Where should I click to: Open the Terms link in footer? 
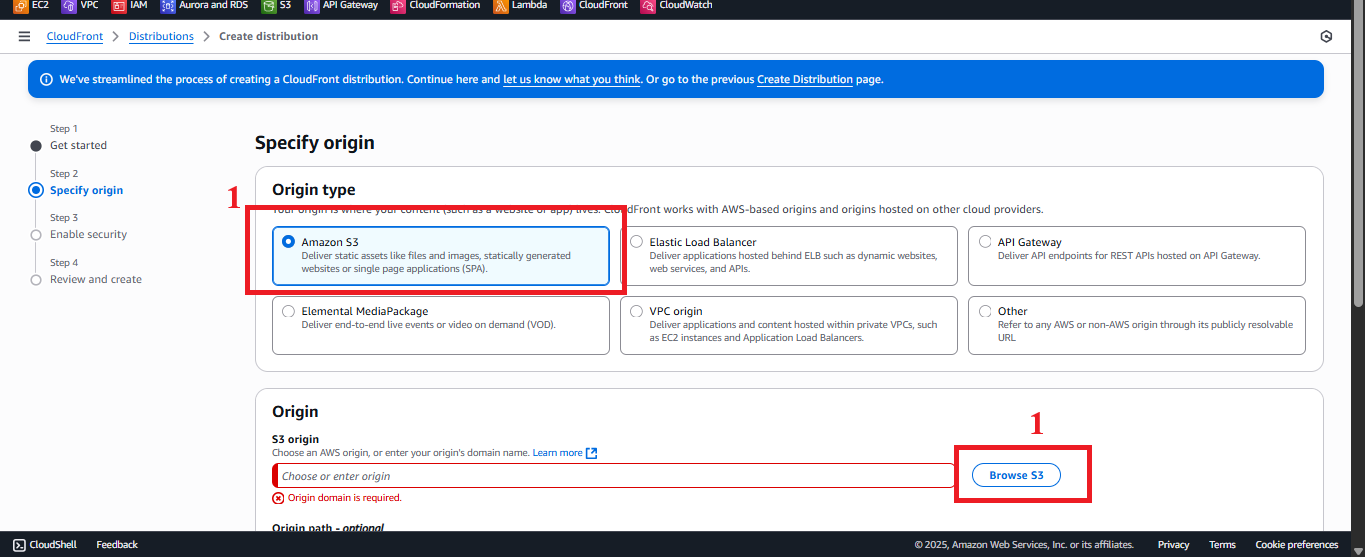tap(1222, 545)
